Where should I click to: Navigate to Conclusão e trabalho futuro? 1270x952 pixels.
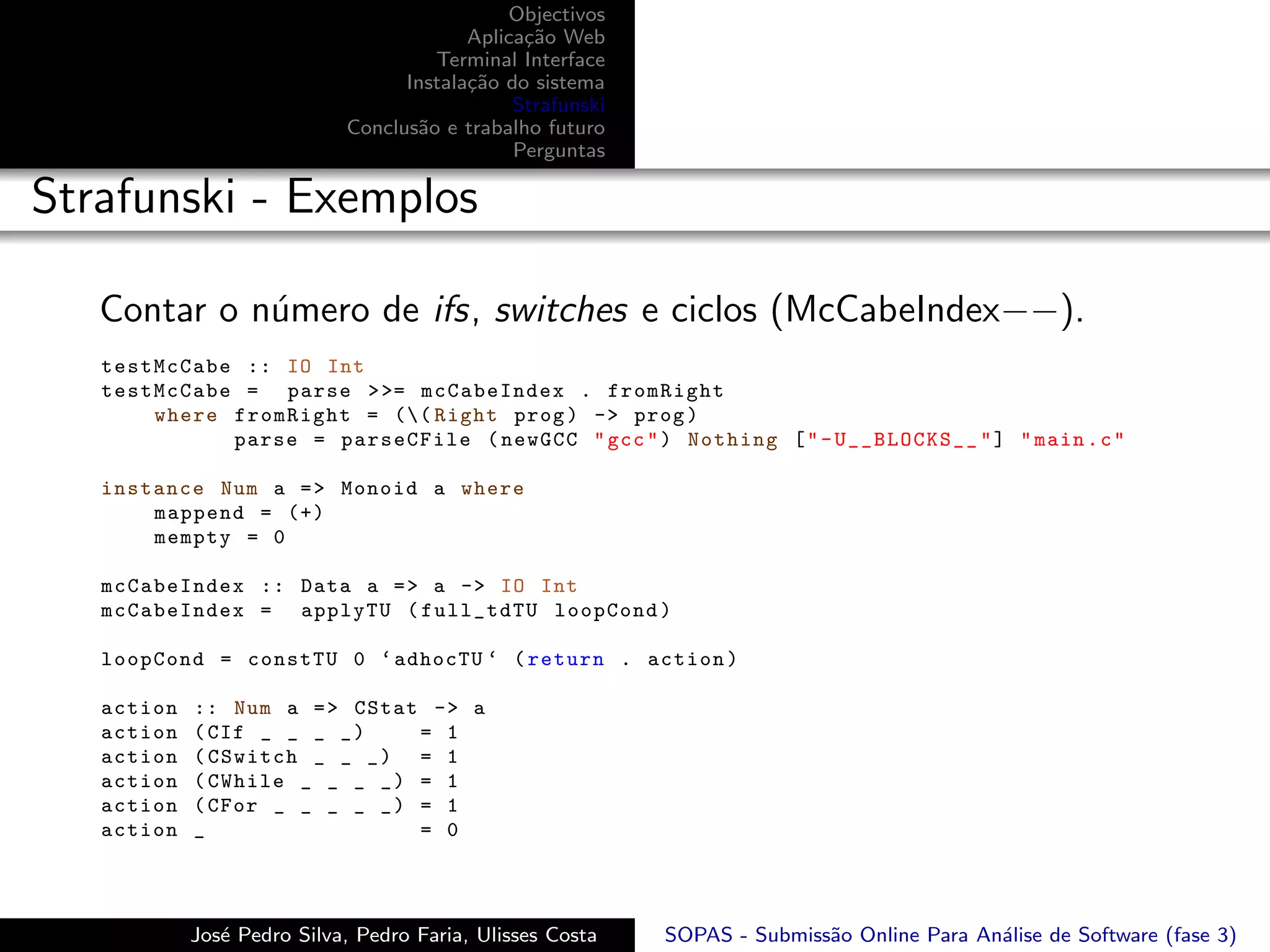tap(476, 128)
